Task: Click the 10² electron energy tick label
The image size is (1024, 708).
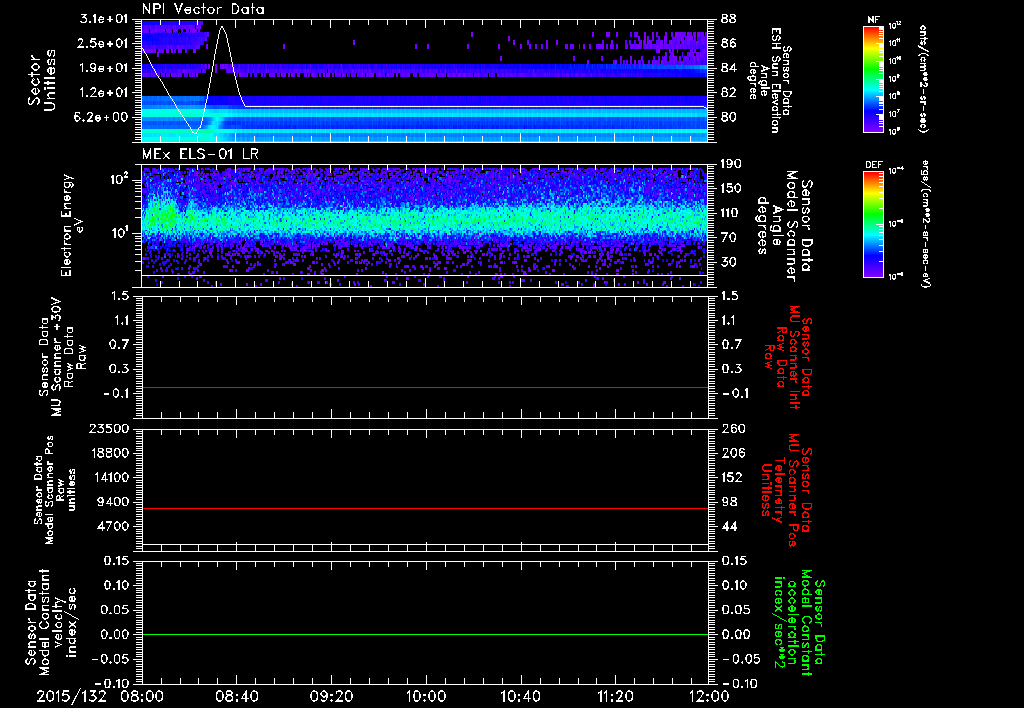Action: coord(119,179)
